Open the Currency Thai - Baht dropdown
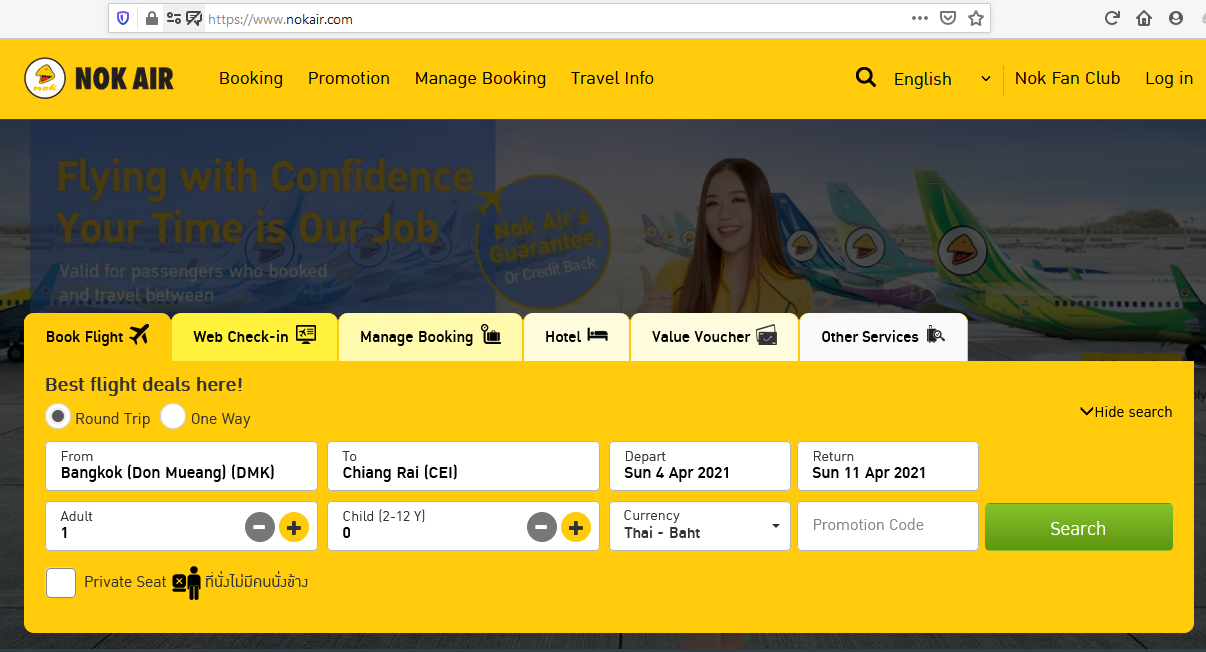 tap(700, 526)
